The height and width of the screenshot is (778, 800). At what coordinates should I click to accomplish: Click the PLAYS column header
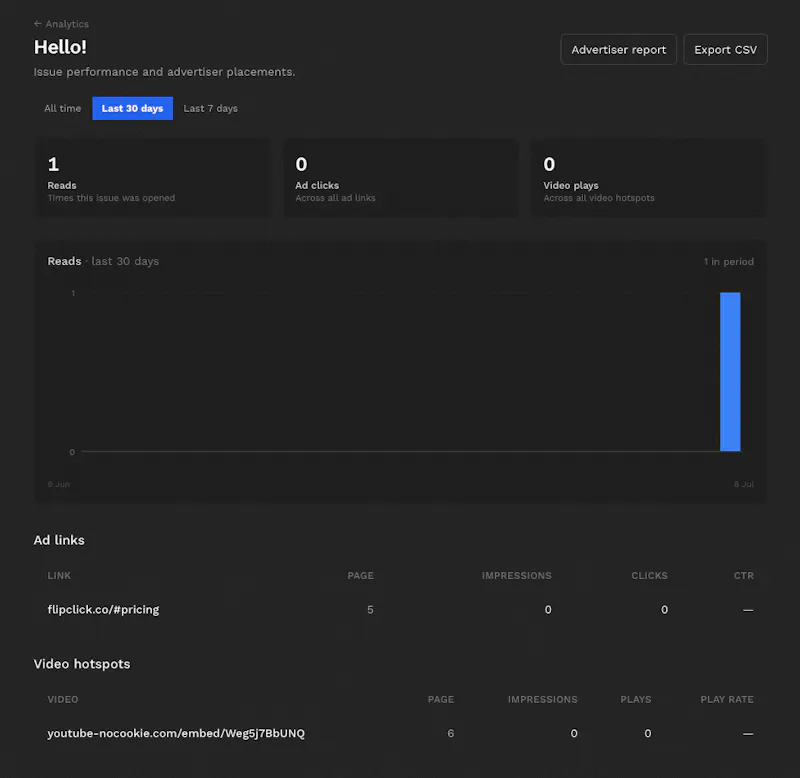(x=636, y=699)
